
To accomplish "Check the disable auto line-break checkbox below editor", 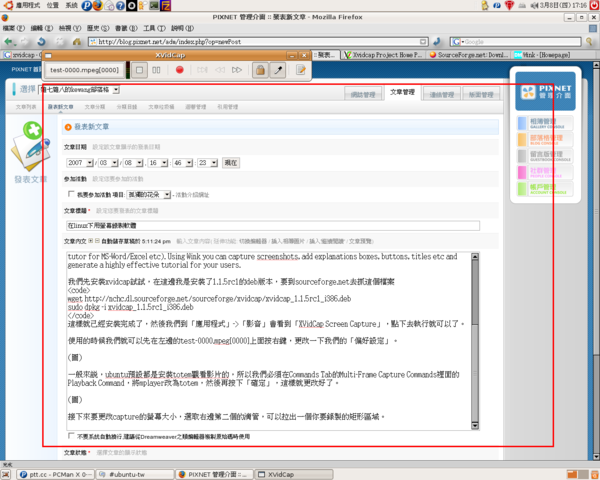I will (71, 436).
